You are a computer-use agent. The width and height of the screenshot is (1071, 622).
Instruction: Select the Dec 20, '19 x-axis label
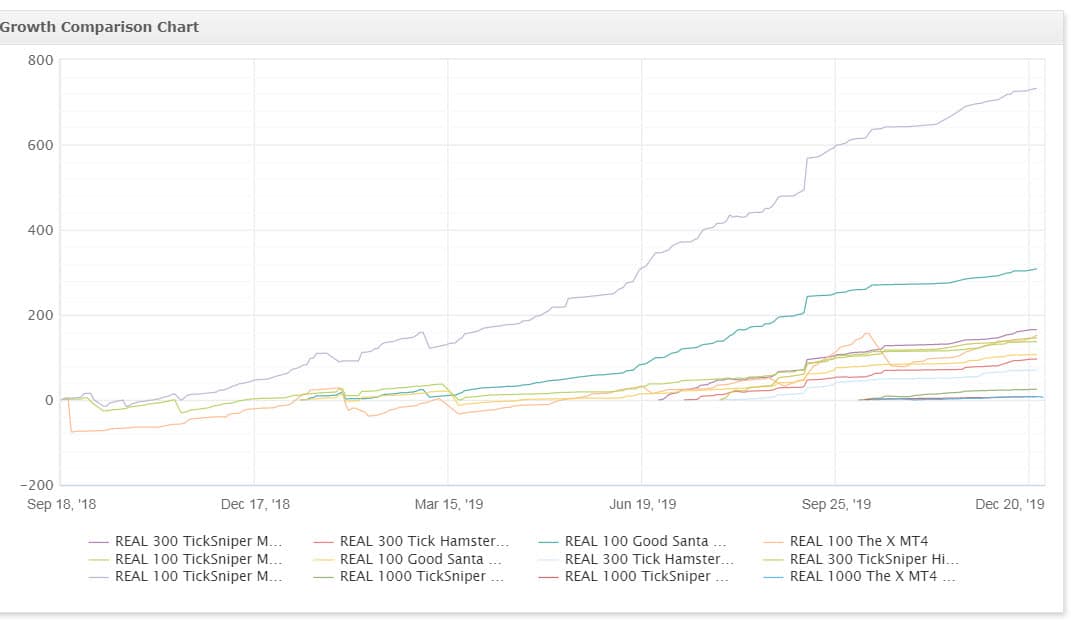[1010, 504]
